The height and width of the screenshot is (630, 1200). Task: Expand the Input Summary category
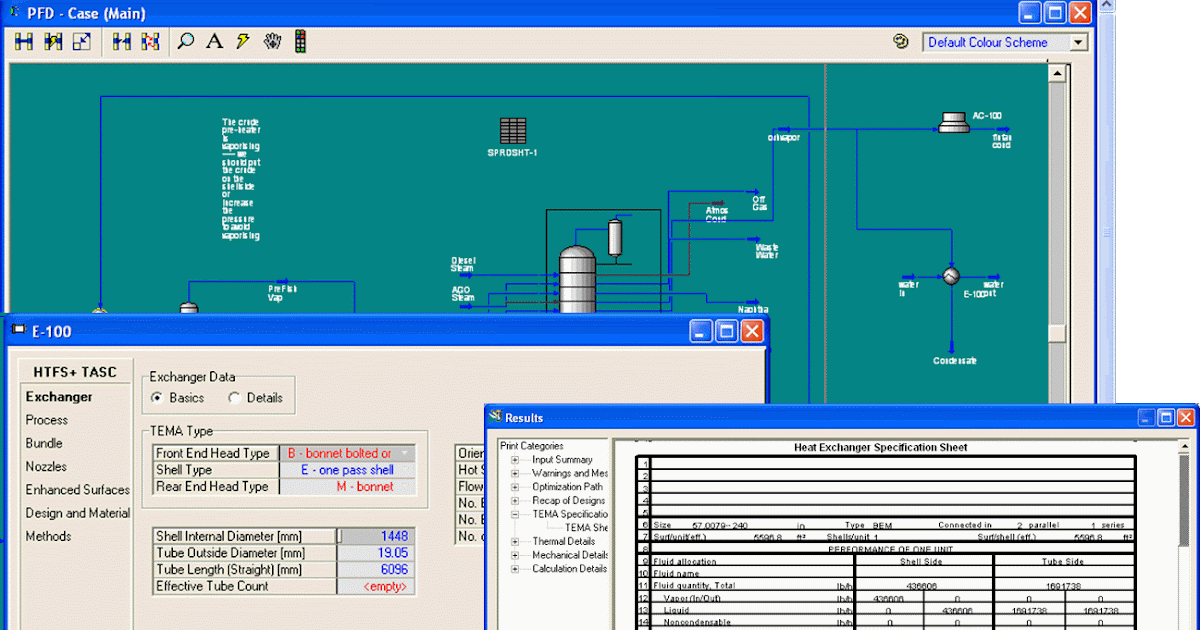click(x=514, y=460)
